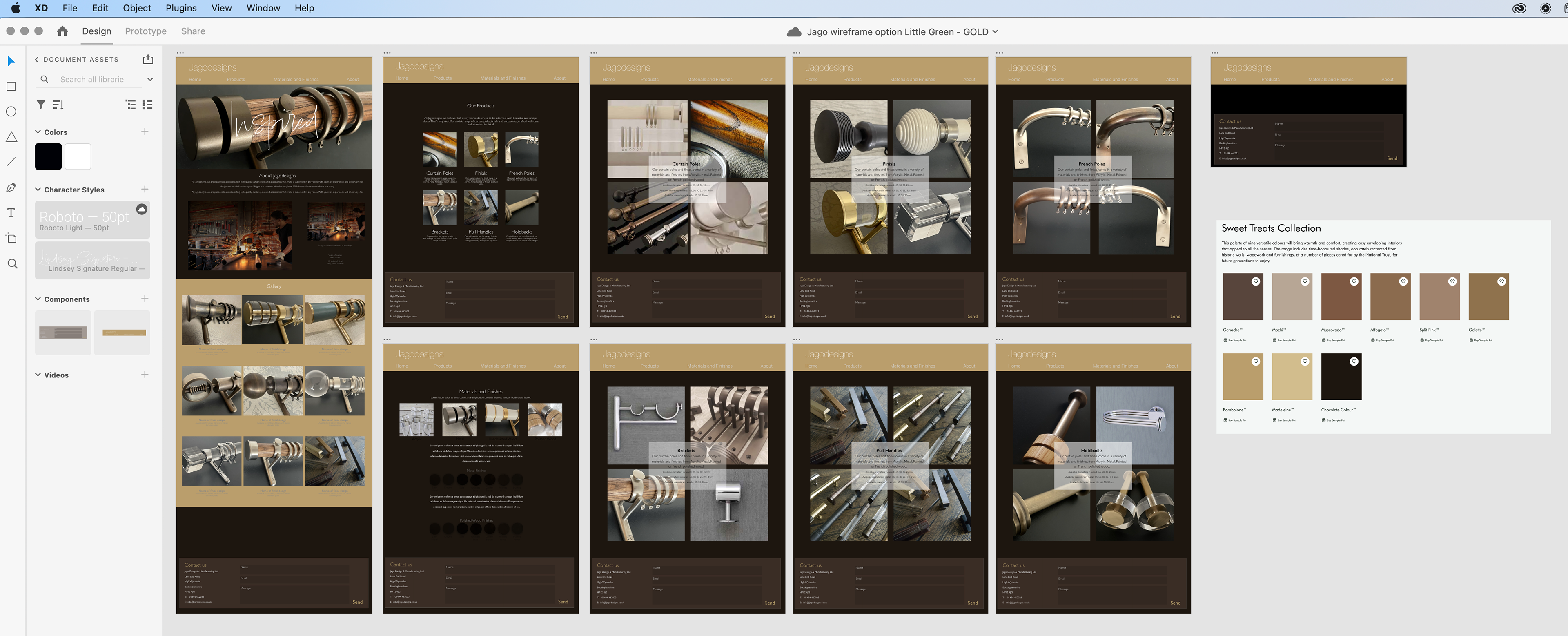Open the Plugins menu
This screenshot has width=1568, height=636.
pyautogui.click(x=181, y=8)
